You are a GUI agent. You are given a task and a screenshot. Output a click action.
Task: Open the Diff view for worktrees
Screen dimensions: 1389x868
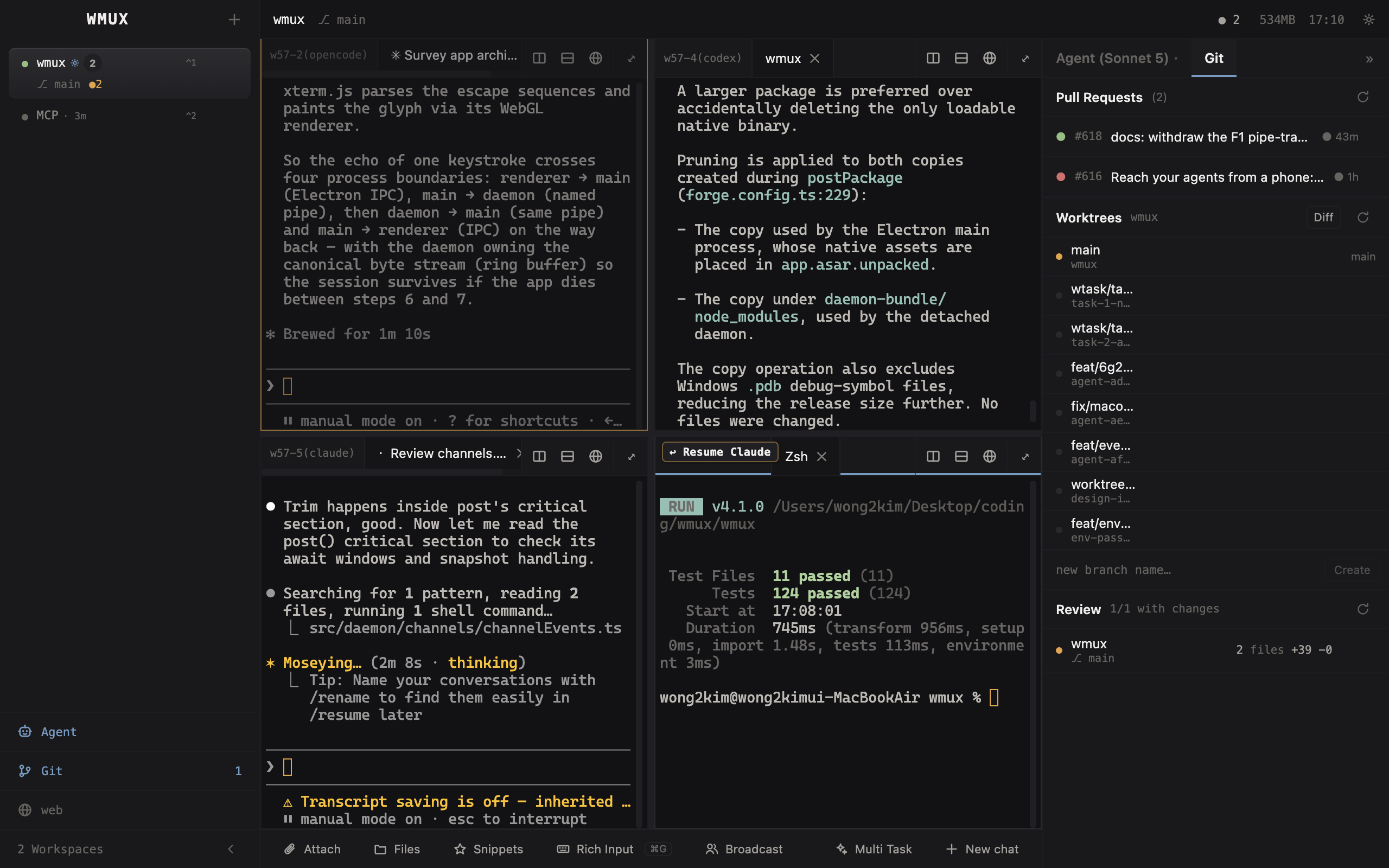[1323, 218]
